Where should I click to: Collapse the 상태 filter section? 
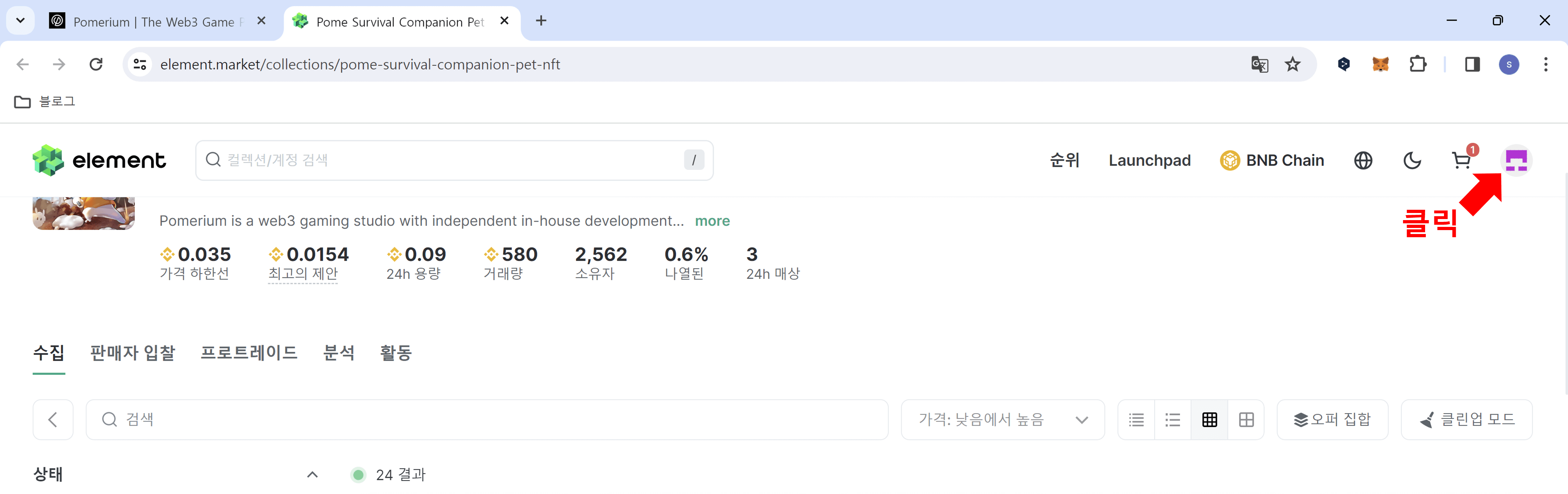[x=312, y=474]
